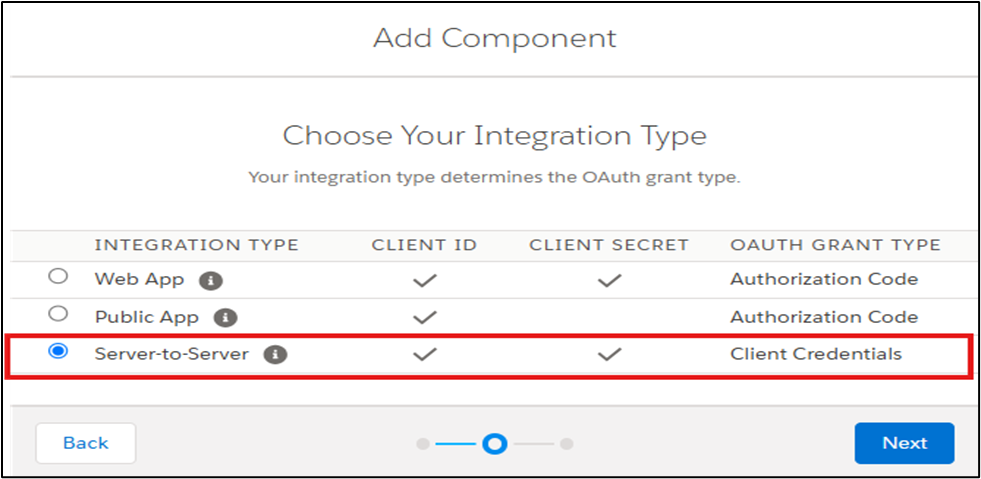The width and height of the screenshot is (981, 479).
Task: Click the Client Secret checkmark for Server-to-Server
Action: click(x=609, y=355)
